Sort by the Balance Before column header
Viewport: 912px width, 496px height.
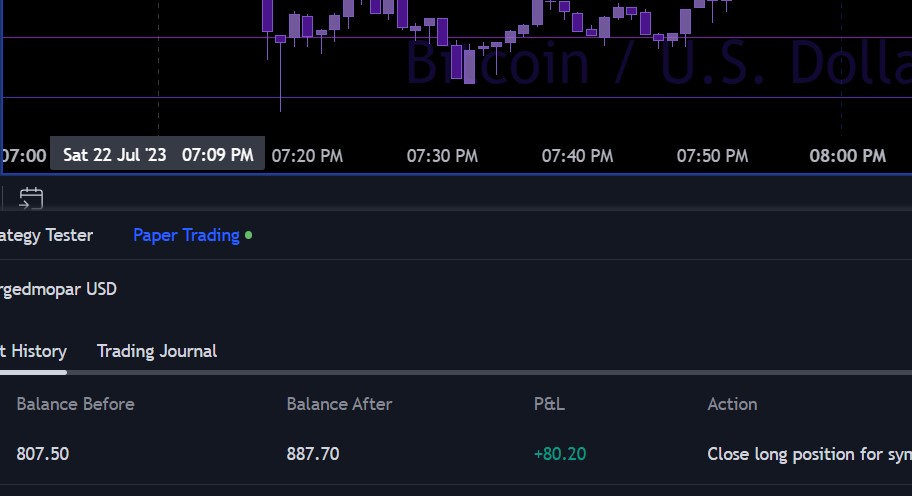(75, 404)
